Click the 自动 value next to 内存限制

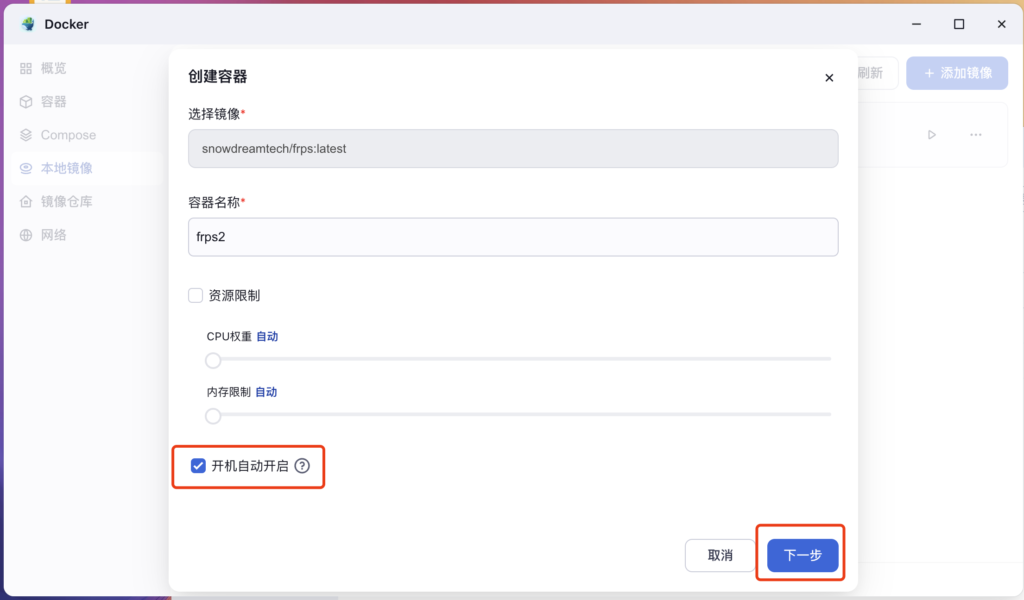tap(266, 392)
